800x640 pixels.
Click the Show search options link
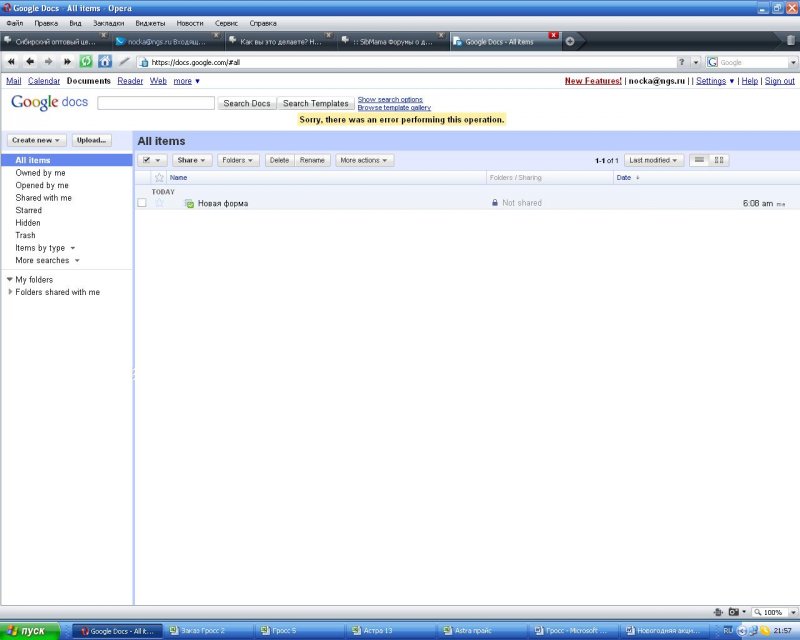390,100
